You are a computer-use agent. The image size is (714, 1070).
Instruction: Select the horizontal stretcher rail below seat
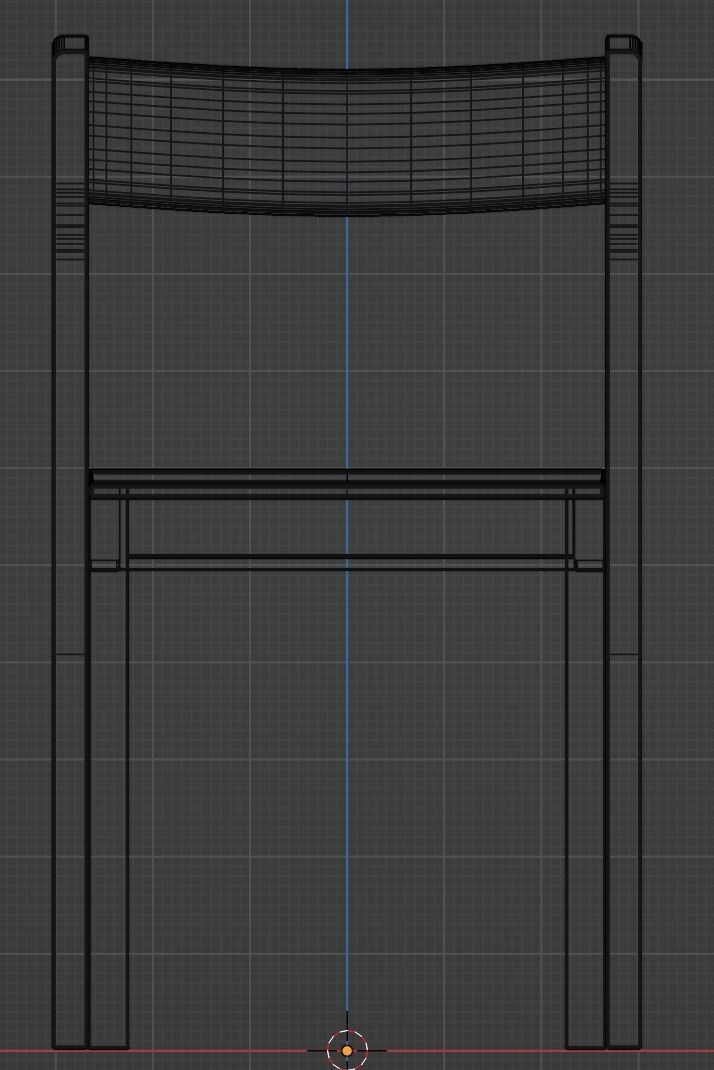click(x=349, y=562)
